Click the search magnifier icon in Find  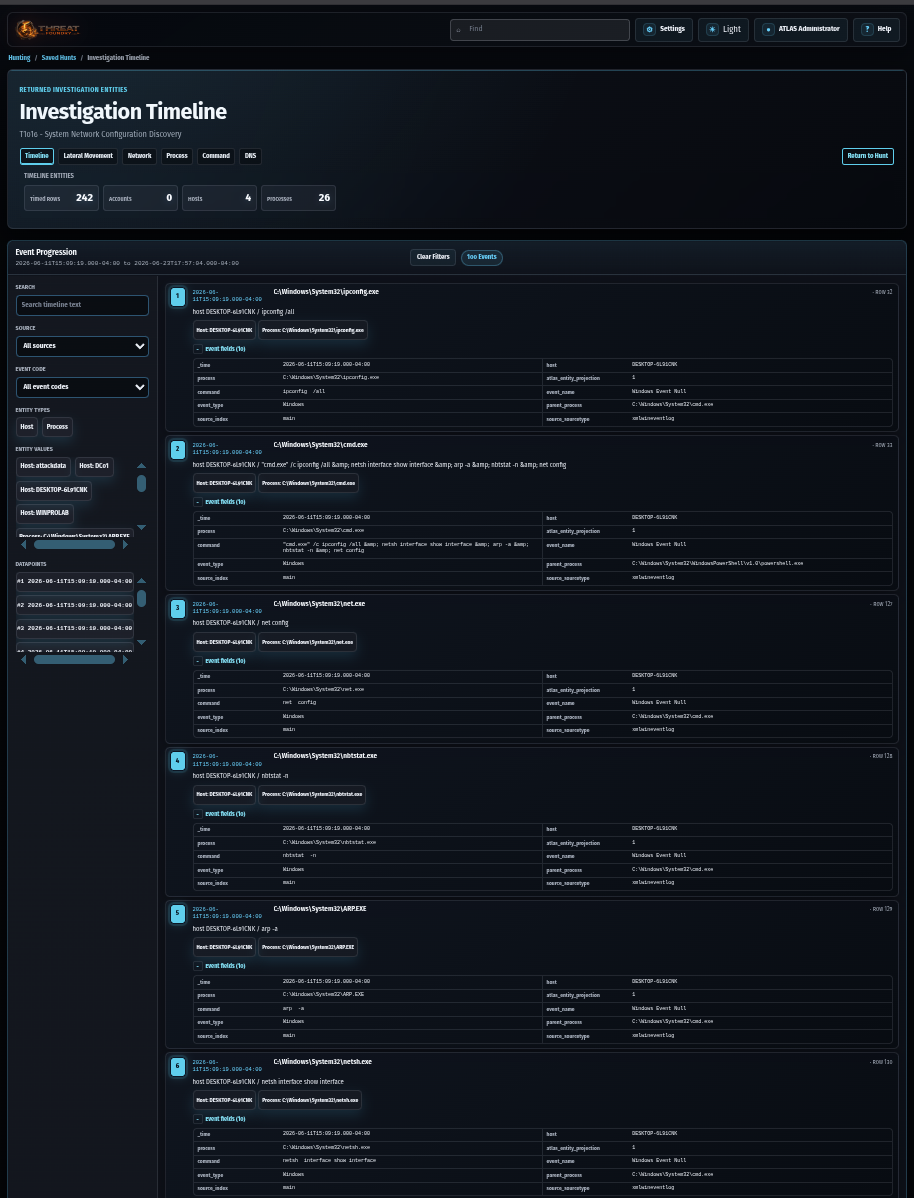(x=459, y=29)
